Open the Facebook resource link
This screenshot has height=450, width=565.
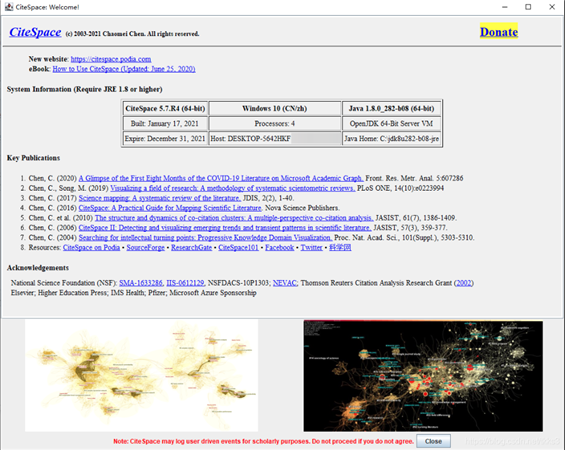pyautogui.click(x=280, y=248)
